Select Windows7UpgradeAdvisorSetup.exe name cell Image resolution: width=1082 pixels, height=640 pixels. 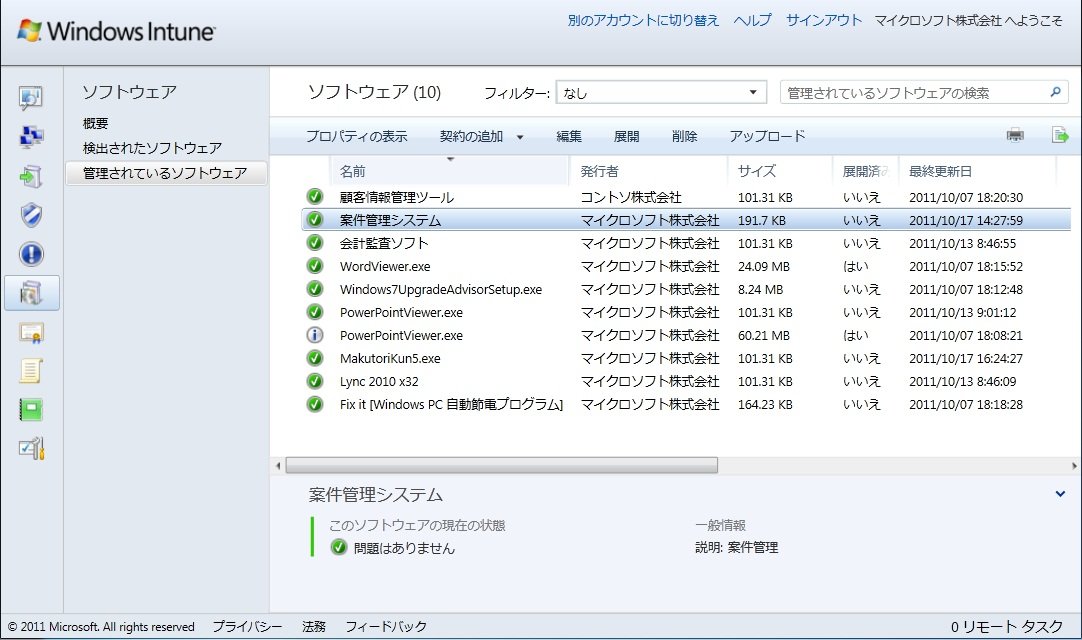pos(441,289)
